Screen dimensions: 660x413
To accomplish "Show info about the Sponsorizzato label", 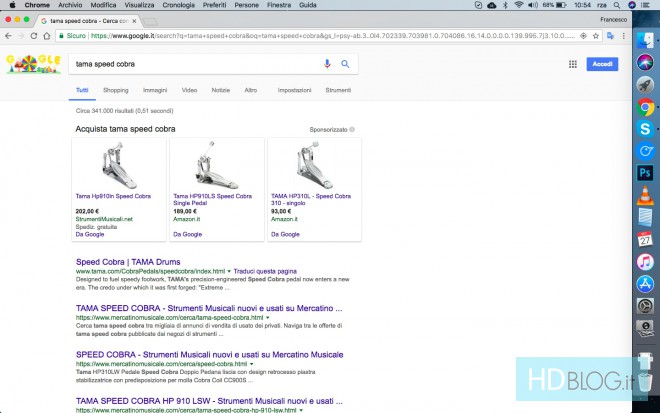I will (x=352, y=130).
